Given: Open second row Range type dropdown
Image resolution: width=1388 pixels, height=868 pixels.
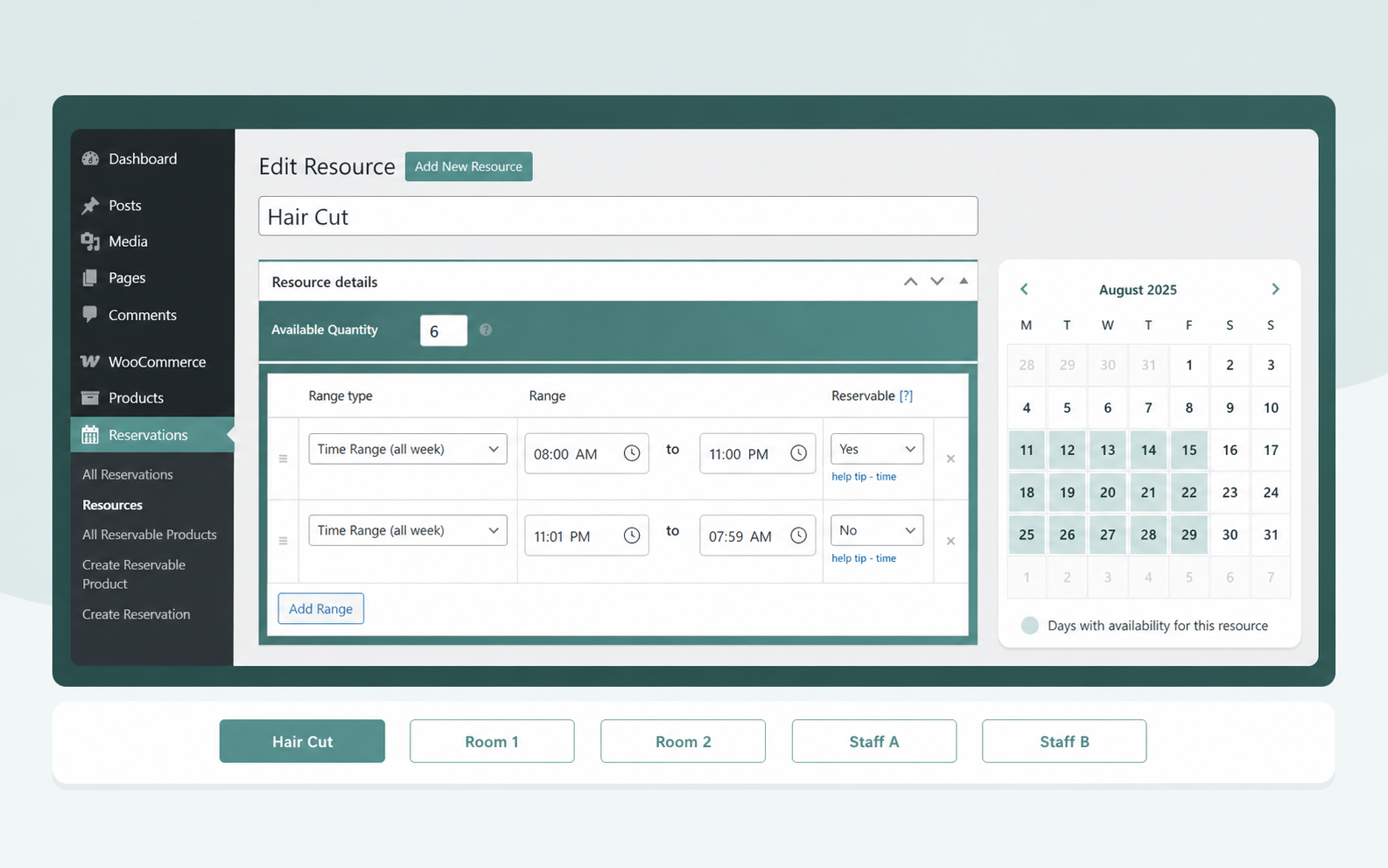Looking at the screenshot, I should pos(408,530).
